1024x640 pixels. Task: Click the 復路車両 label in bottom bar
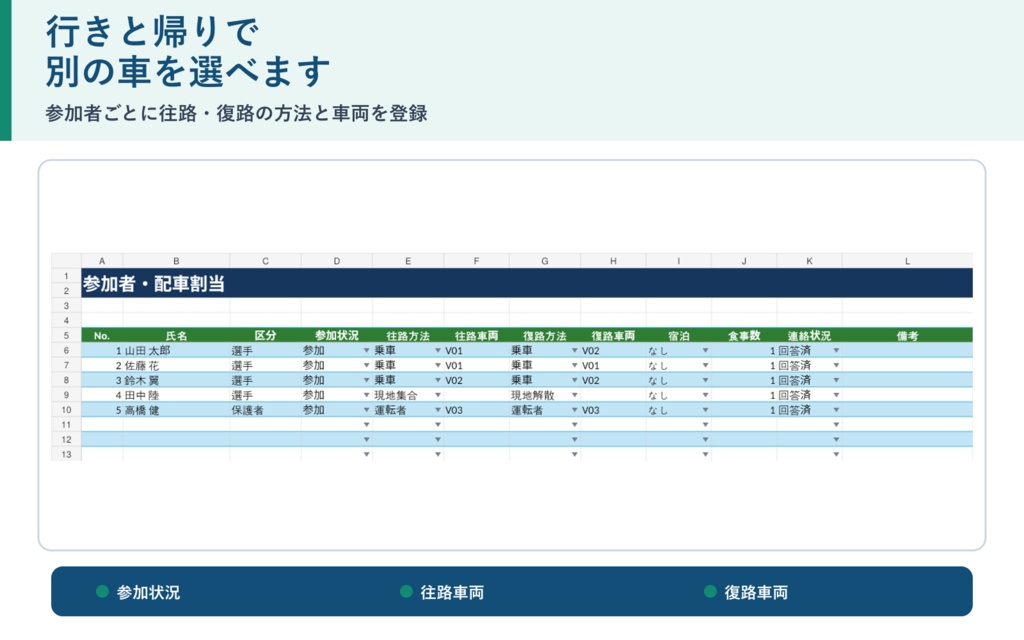(756, 592)
